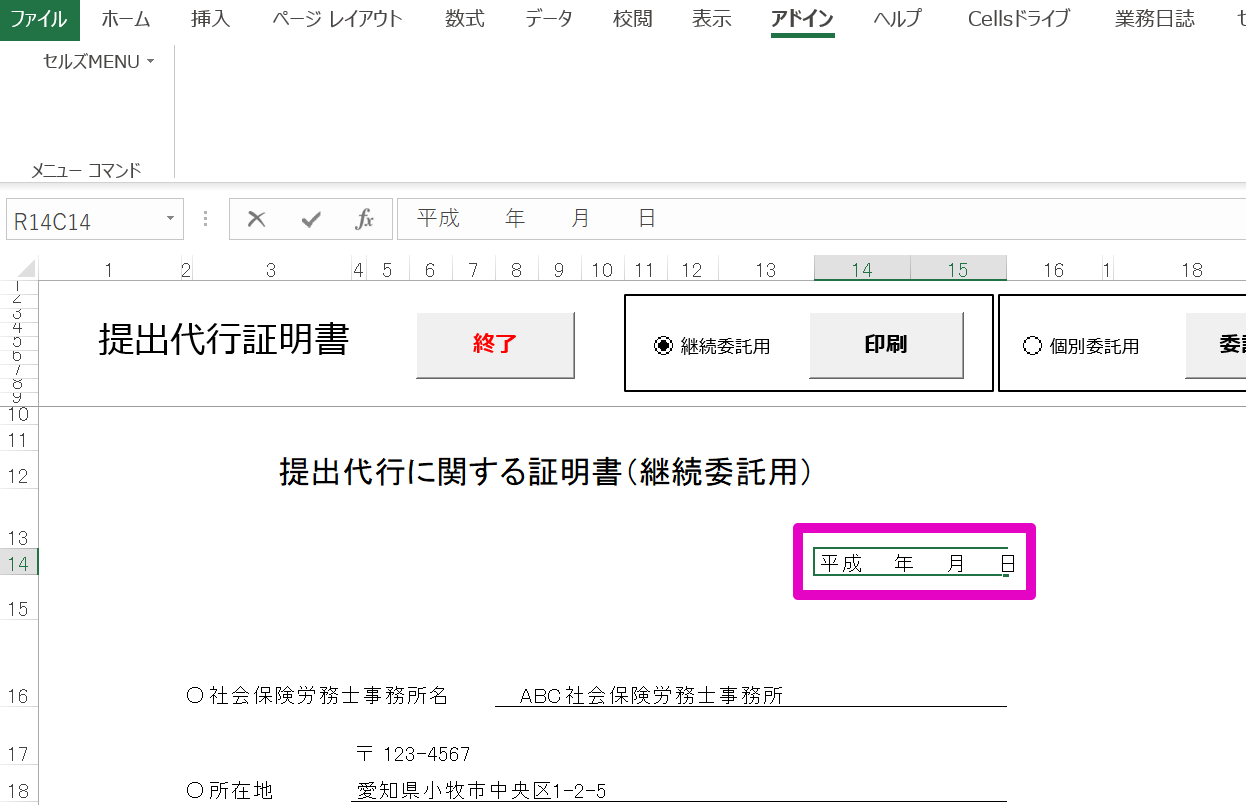Click the postal code 〒 123-4567

[x=413, y=754]
